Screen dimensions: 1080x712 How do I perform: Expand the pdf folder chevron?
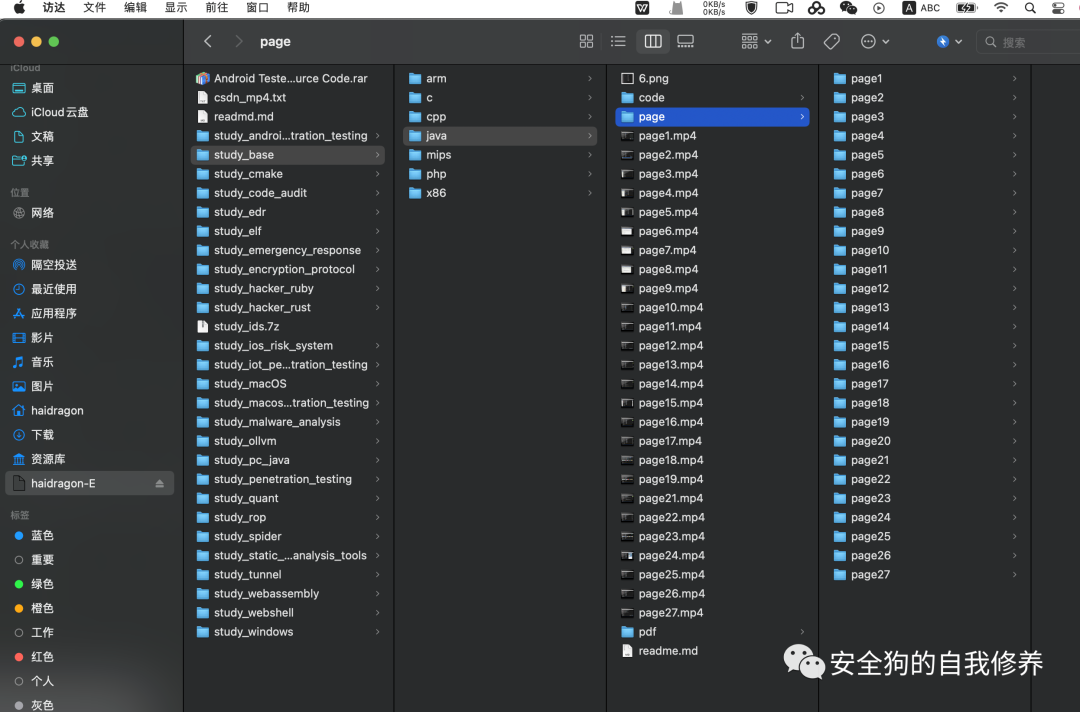pos(802,631)
